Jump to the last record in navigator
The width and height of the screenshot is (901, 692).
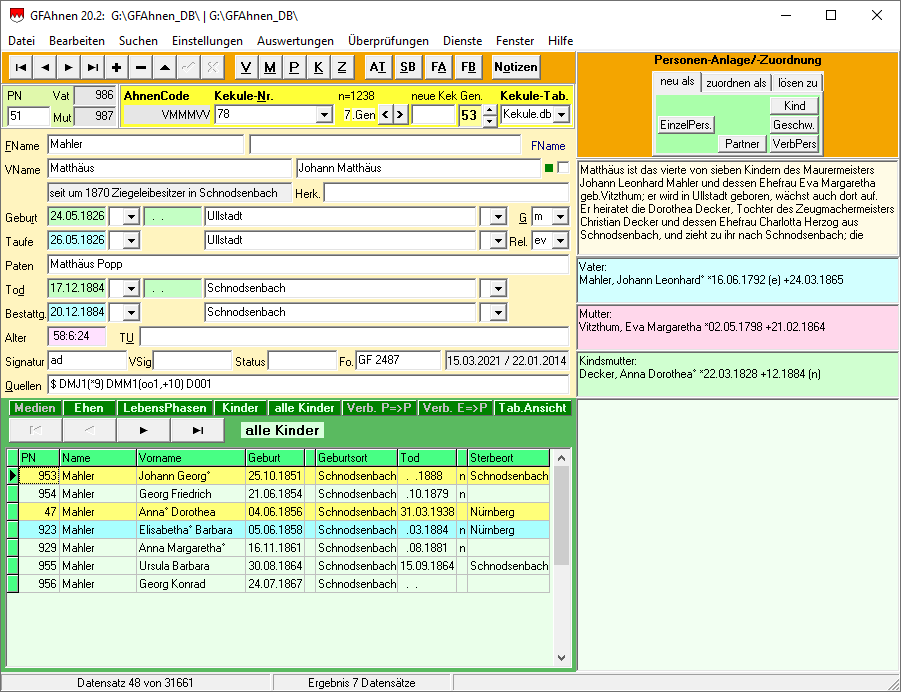click(92, 67)
